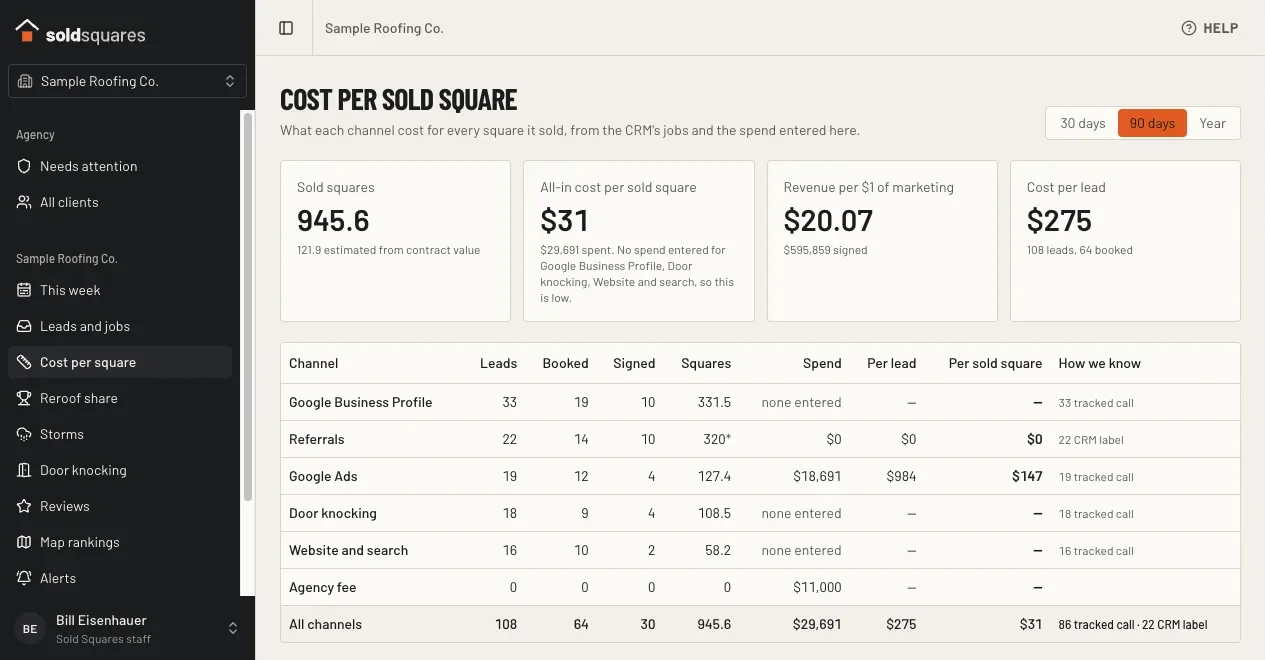This screenshot has width=1265, height=660.
Task: Click the Leads column header
Action: [x=499, y=363]
